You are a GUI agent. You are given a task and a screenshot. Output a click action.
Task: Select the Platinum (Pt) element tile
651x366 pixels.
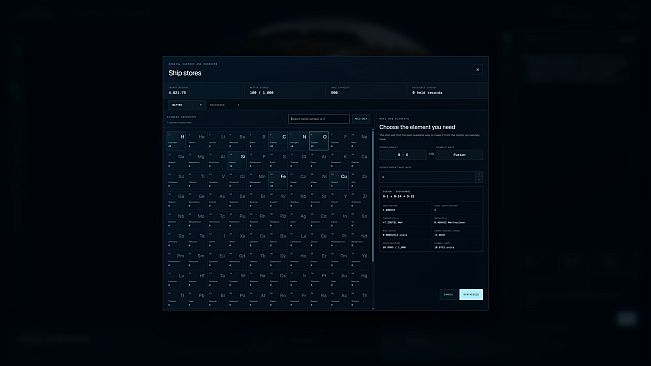[318, 280]
